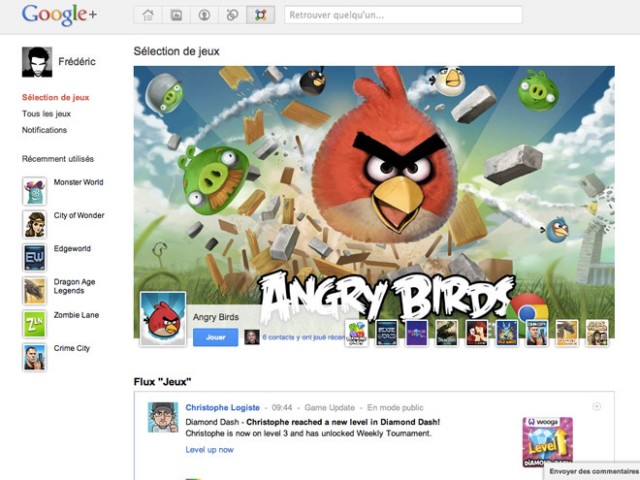640x480 pixels.
Task: Select the last carousel thumbnail with couple
Action: (597, 333)
